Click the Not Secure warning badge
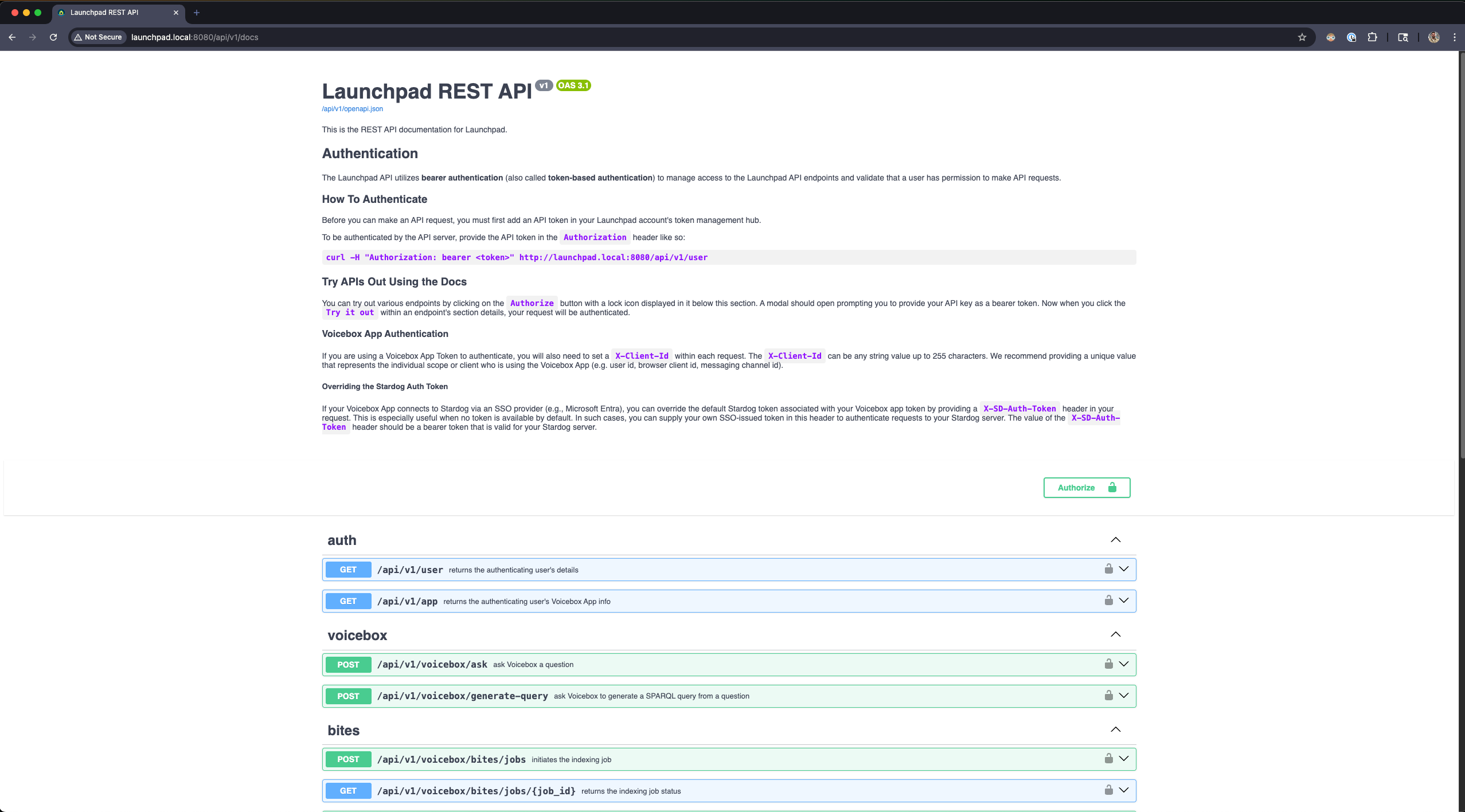The width and height of the screenshot is (1465, 812). 98,37
